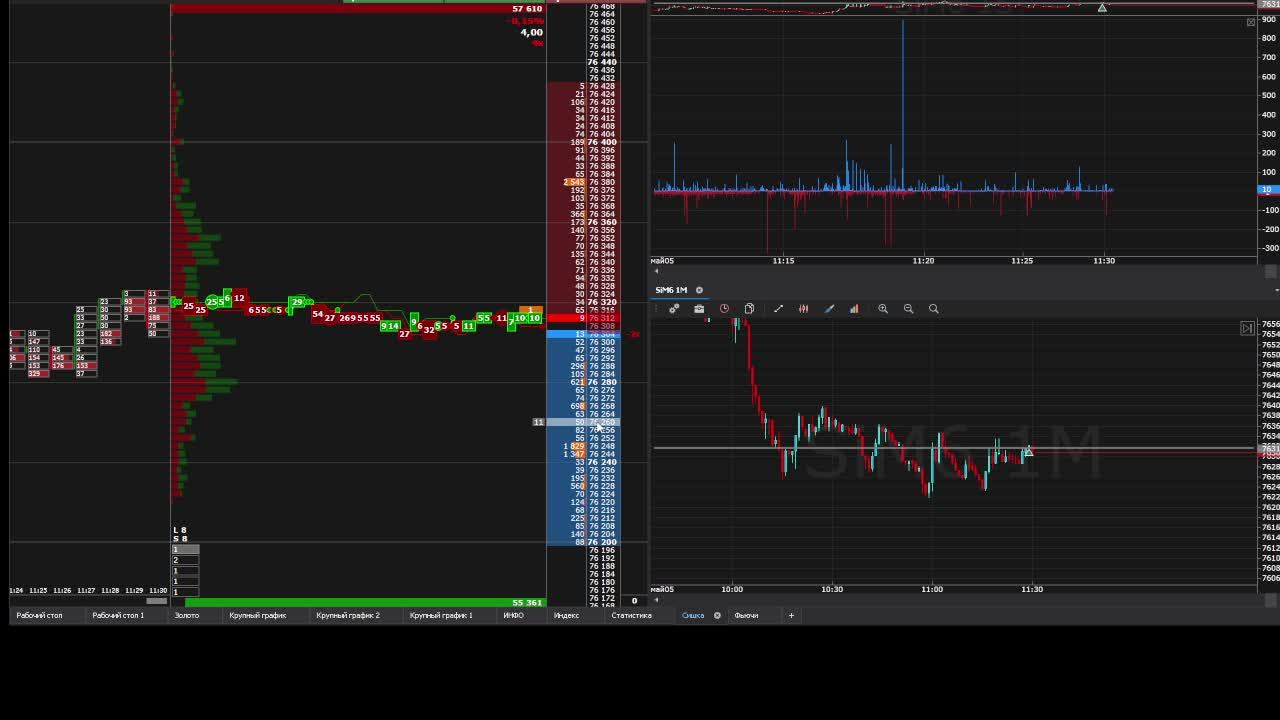The image size is (1280, 720).
Task: Click the small box icon atop volume chart
Action: click(1251, 22)
